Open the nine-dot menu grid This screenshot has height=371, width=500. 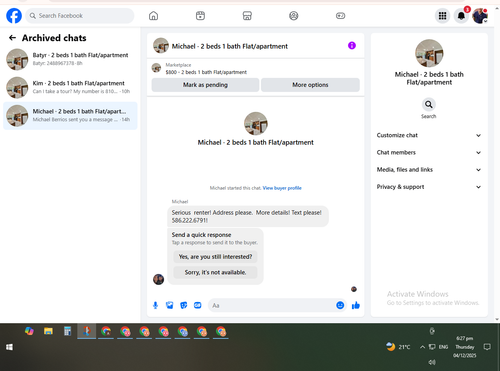click(442, 16)
